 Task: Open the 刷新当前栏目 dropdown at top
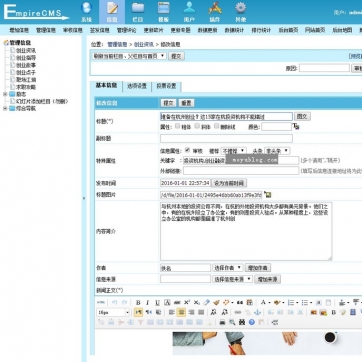click(x=129, y=56)
